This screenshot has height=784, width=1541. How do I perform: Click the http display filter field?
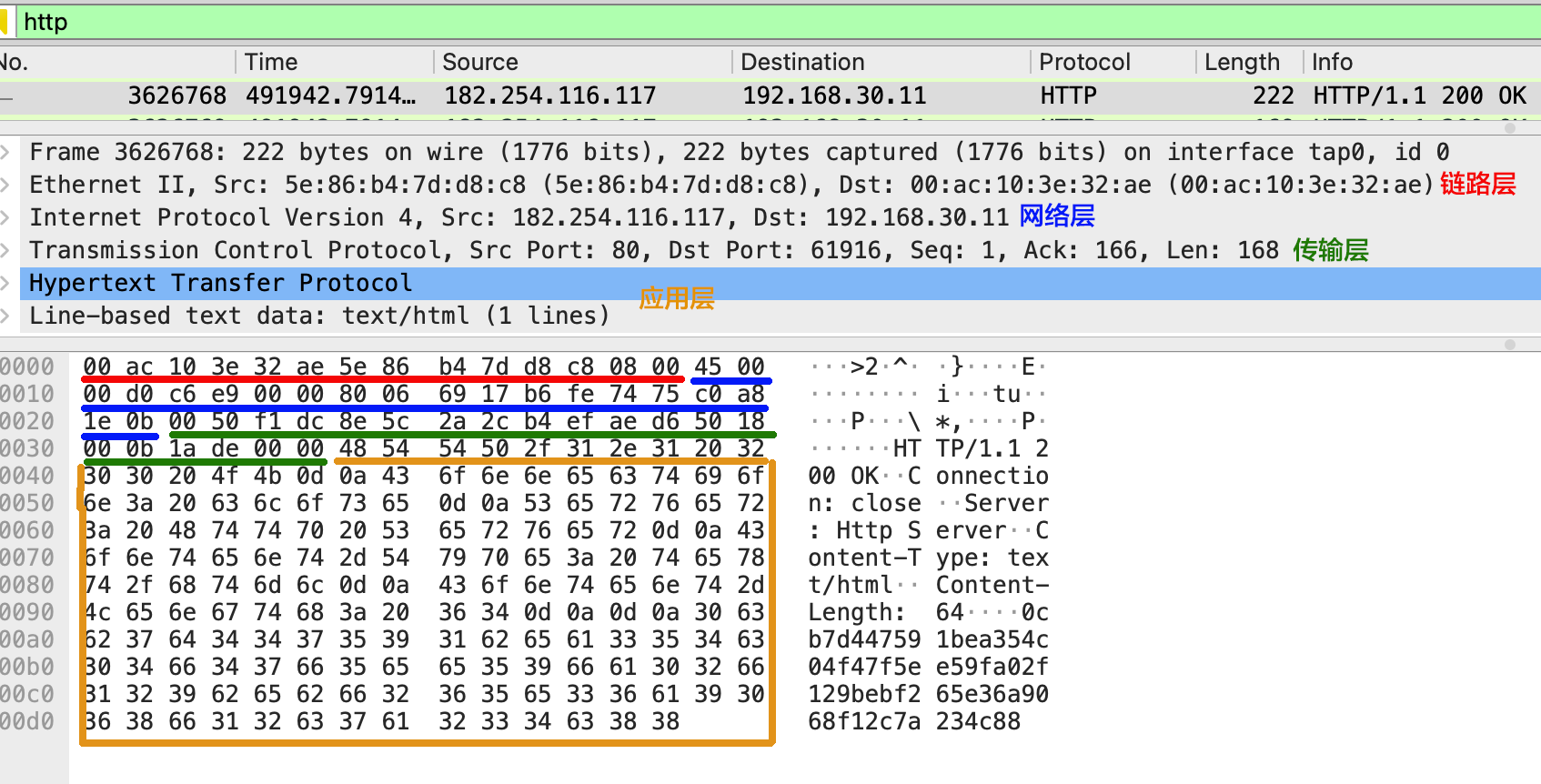[x=778, y=22]
